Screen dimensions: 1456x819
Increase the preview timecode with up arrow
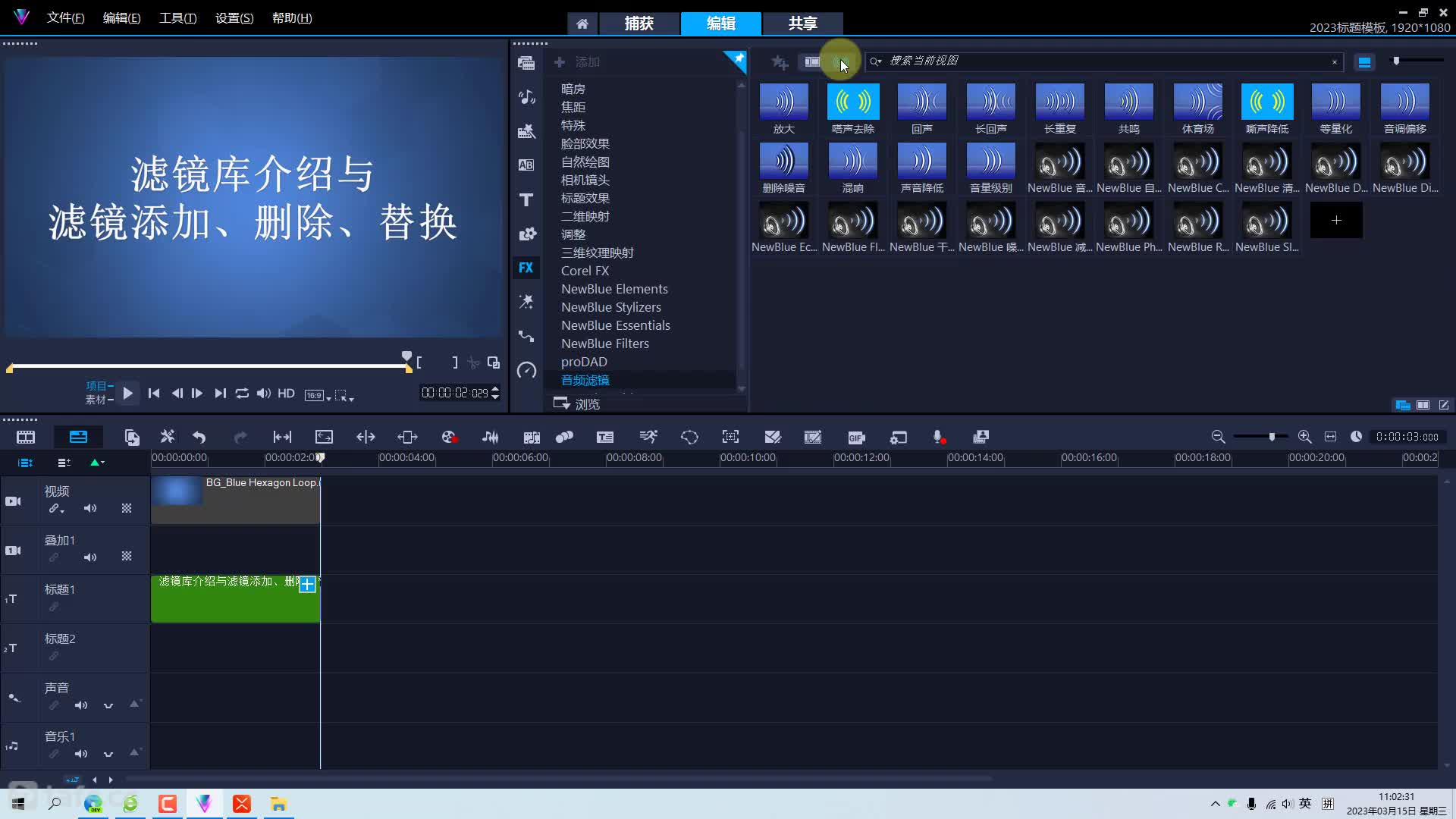pos(495,389)
